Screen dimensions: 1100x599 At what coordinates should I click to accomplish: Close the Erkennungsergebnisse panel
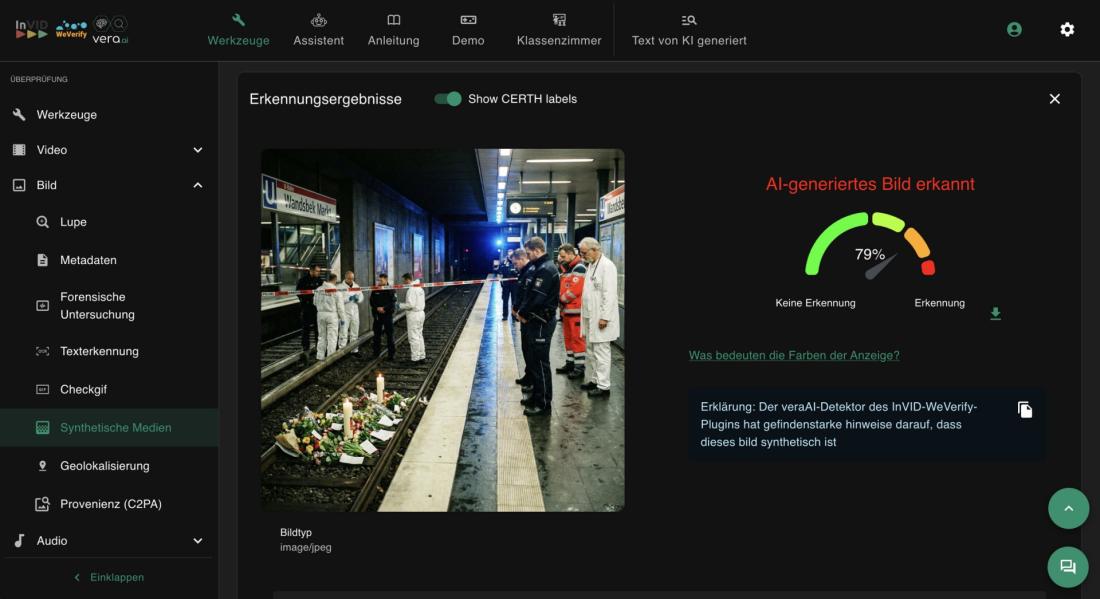[x=1054, y=99]
